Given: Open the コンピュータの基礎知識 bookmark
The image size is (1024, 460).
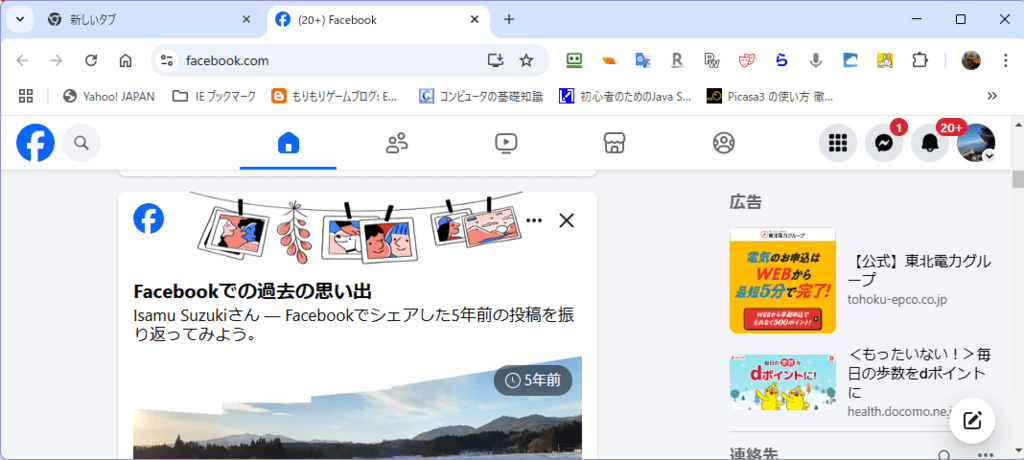Looking at the screenshot, I should click(481, 97).
